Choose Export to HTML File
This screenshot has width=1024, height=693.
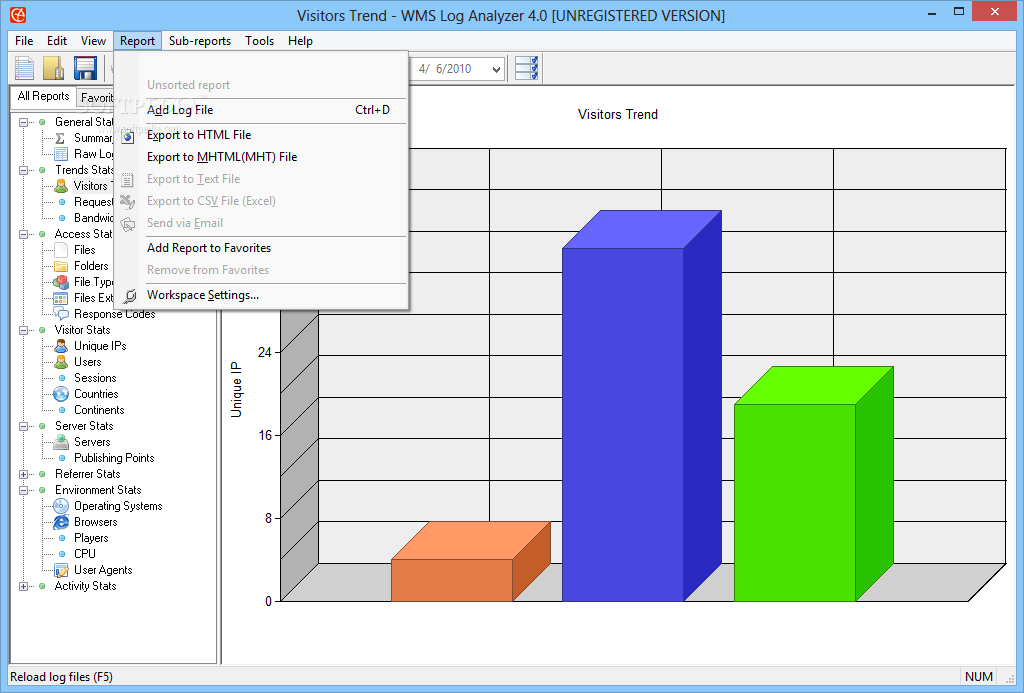(261, 135)
